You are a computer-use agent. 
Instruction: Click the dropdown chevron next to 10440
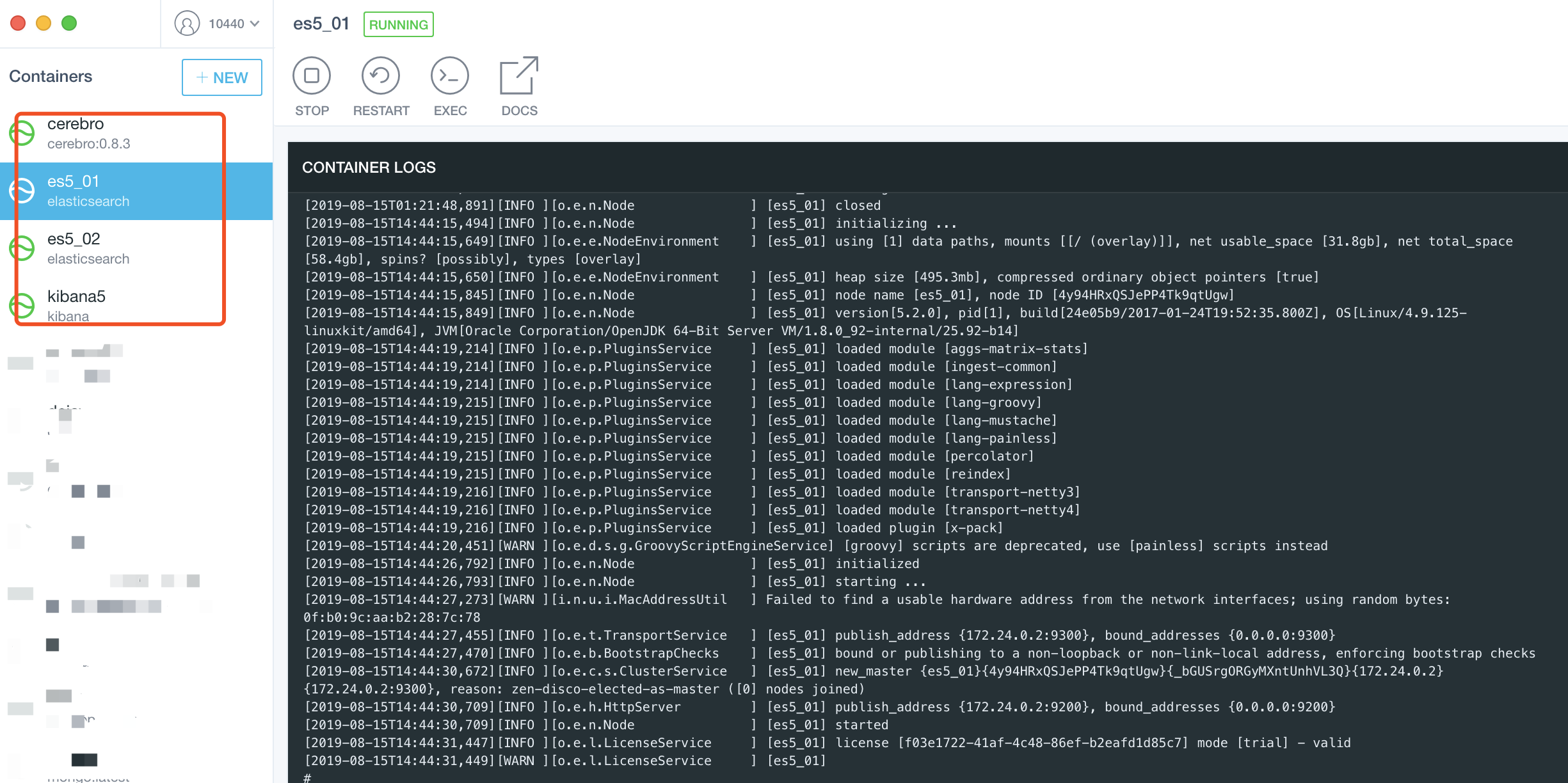pos(255,24)
